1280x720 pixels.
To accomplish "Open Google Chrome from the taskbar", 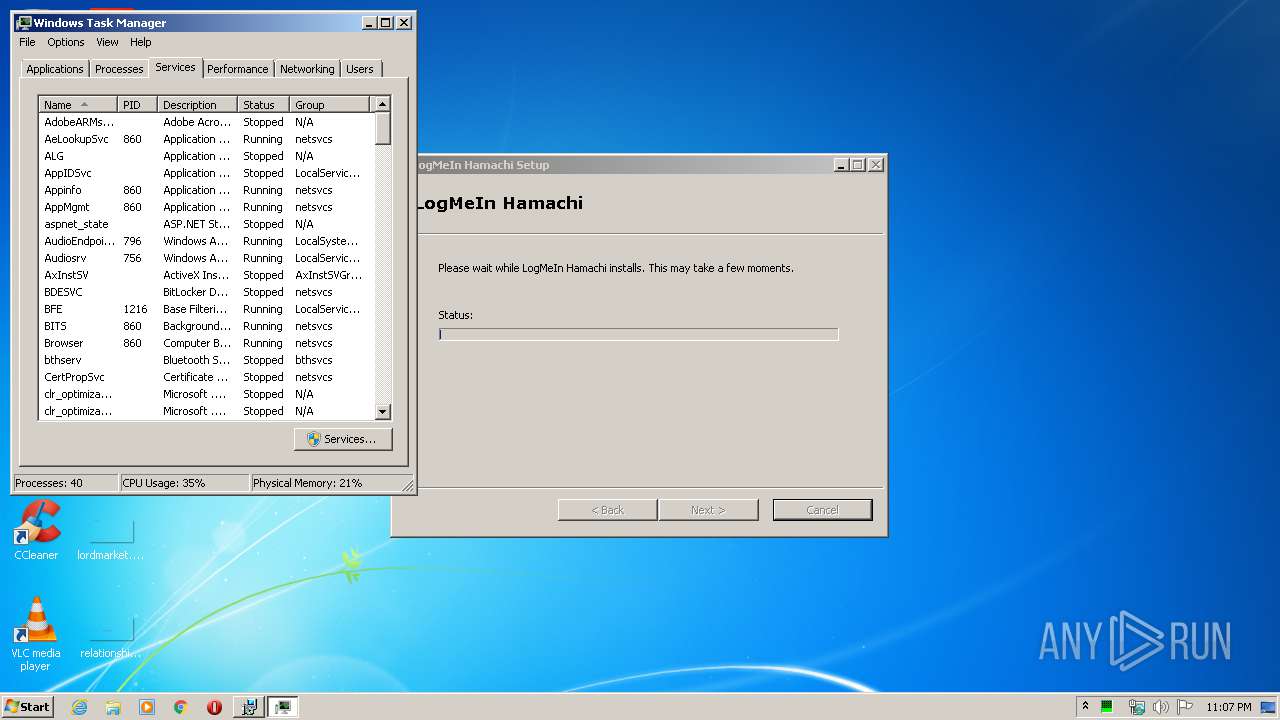I will coord(180,707).
